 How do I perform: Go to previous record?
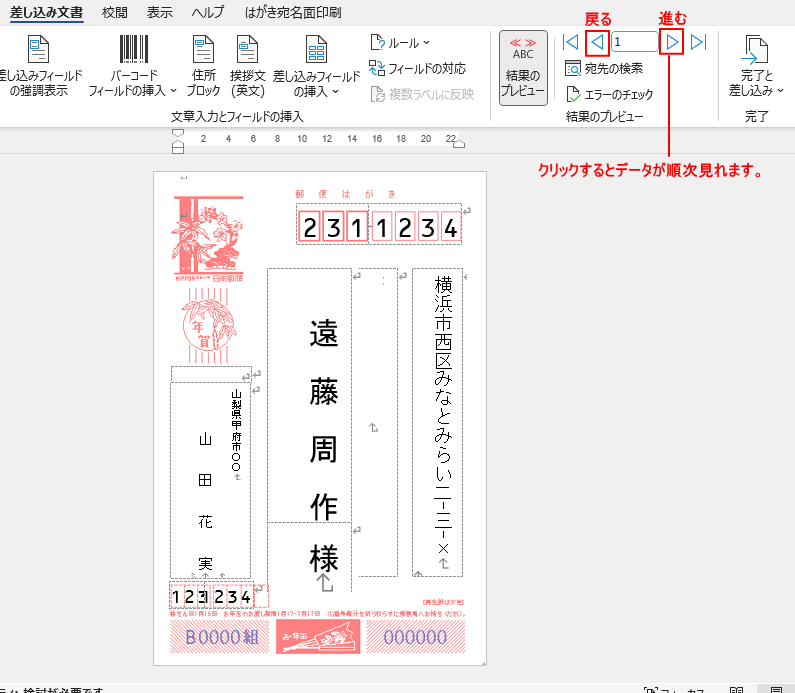tap(597, 42)
